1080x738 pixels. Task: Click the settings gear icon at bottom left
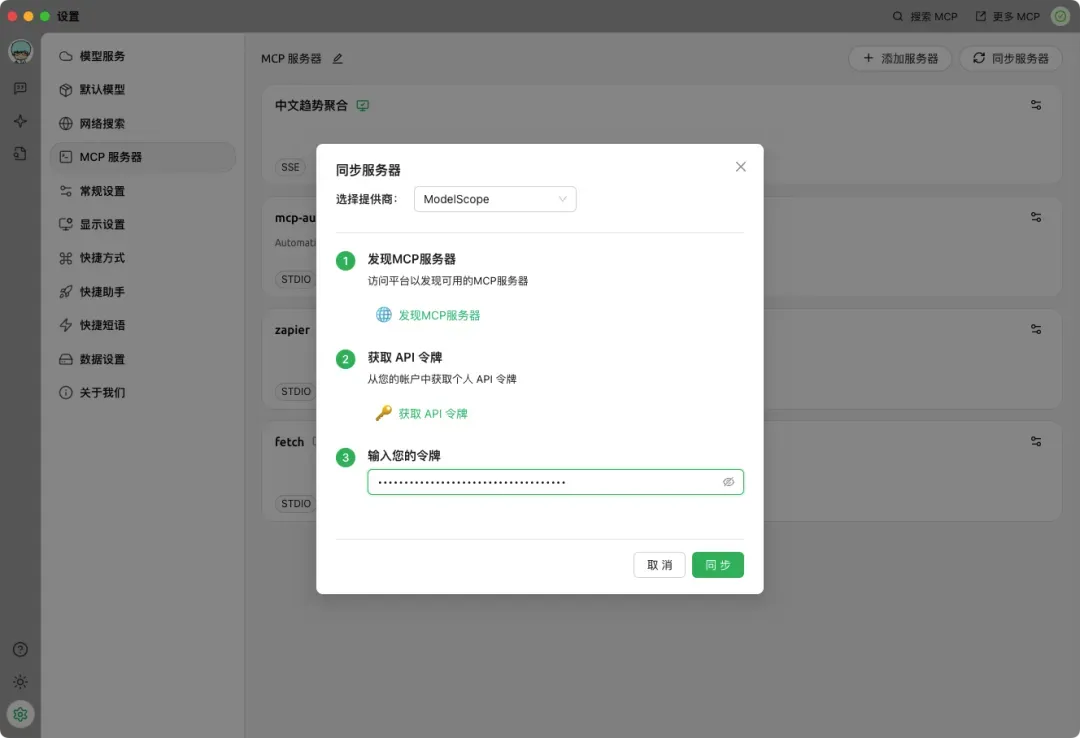pyautogui.click(x=21, y=715)
